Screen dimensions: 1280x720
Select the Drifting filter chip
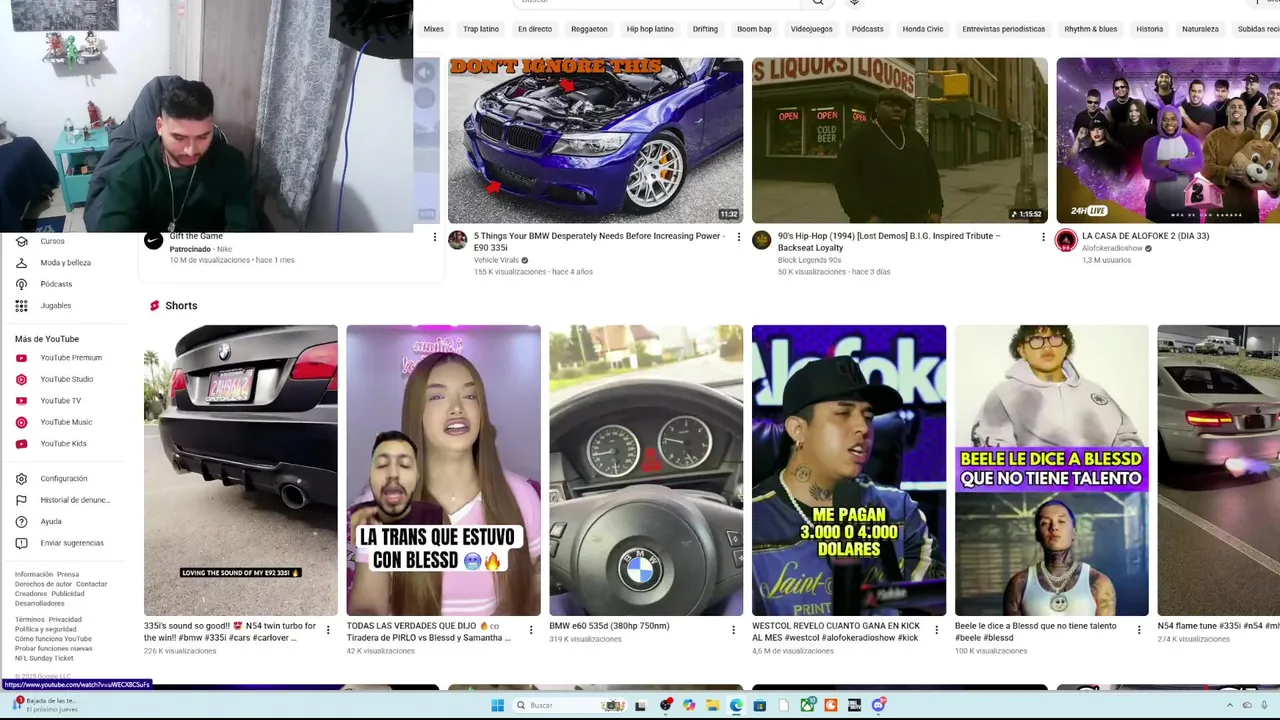click(x=705, y=29)
